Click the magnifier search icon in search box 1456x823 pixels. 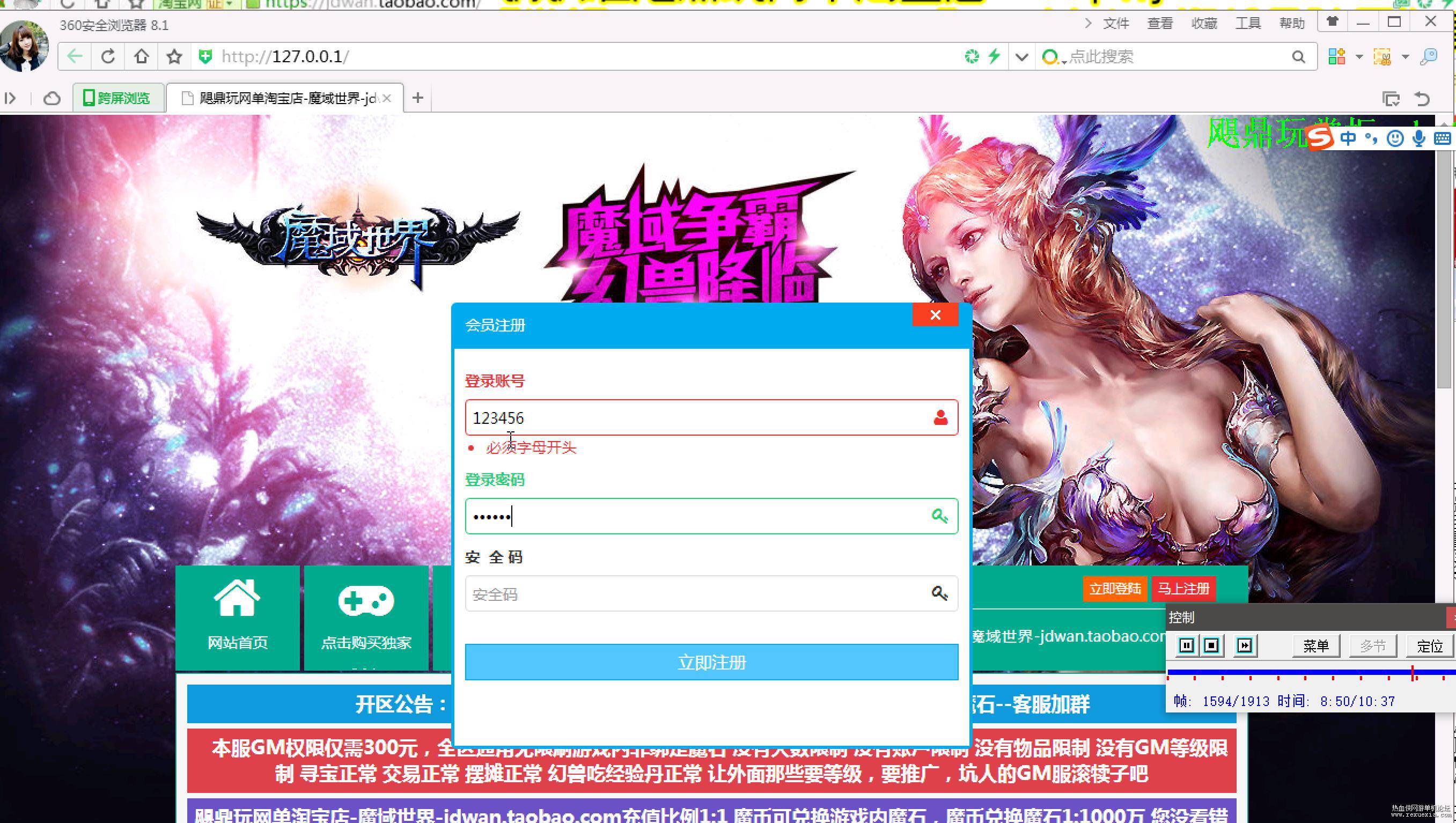(x=1299, y=56)
